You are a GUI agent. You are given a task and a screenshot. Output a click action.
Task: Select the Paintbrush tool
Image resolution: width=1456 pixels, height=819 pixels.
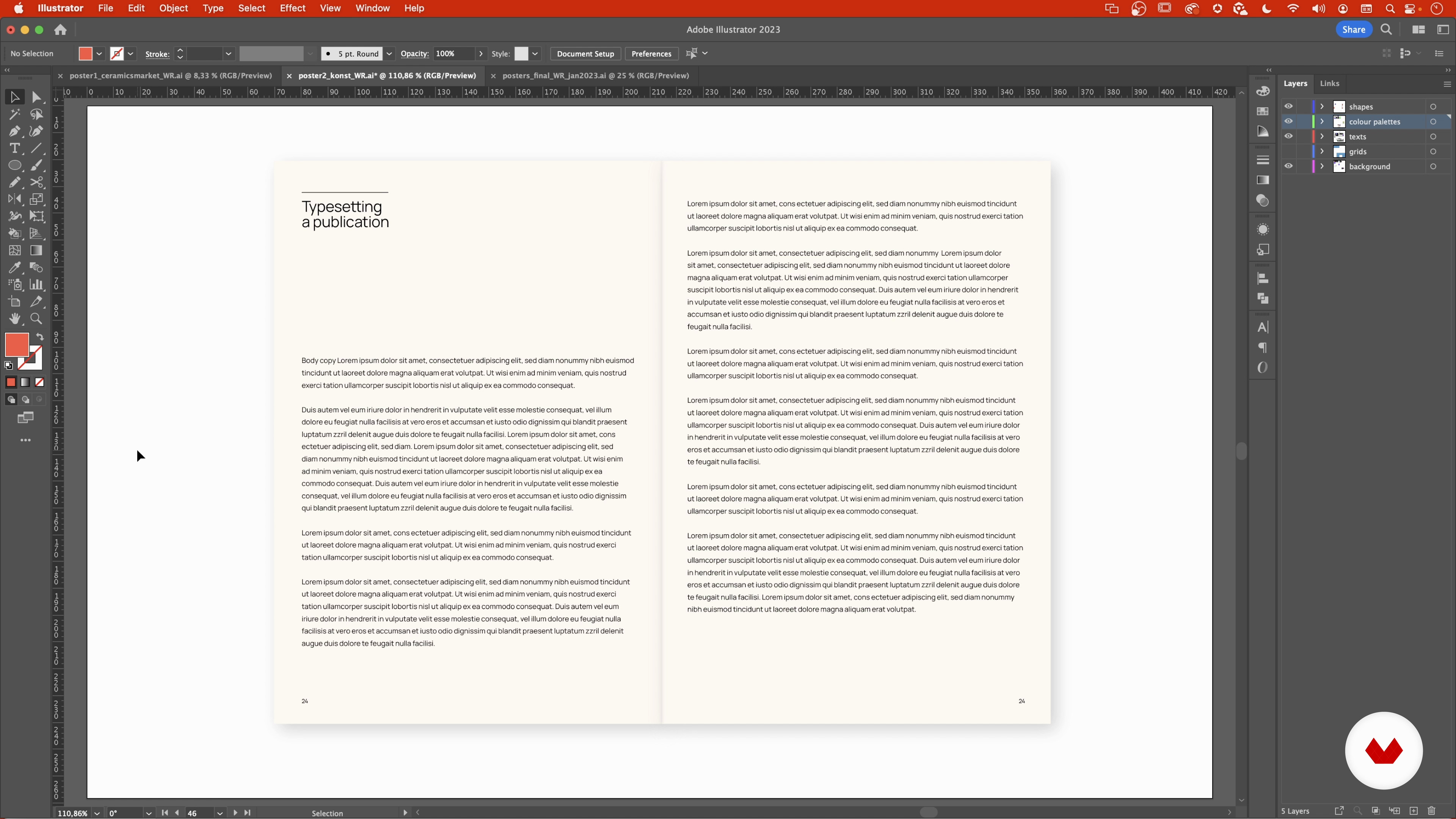(x=37, y=165)
